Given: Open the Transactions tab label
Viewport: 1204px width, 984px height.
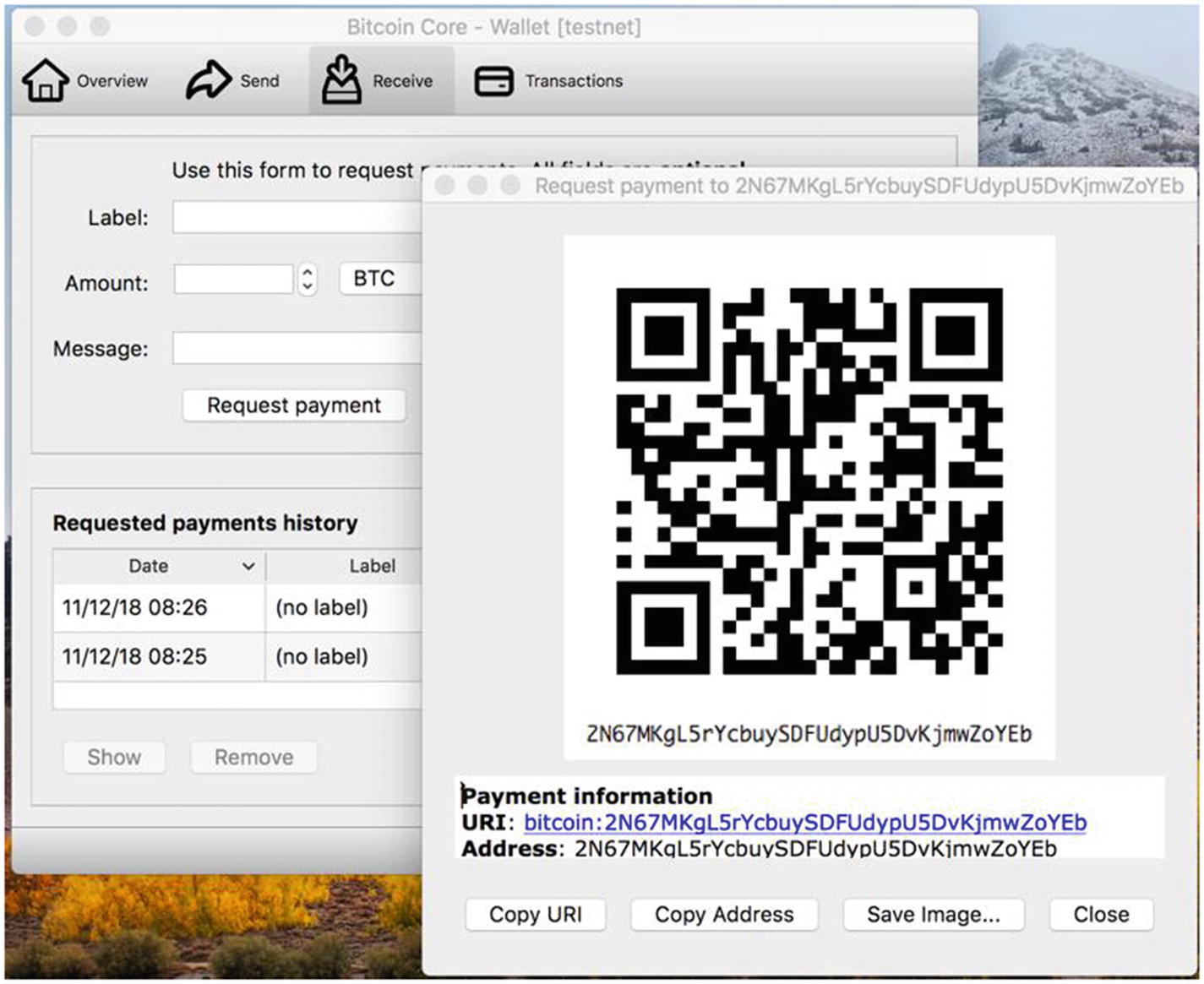Looking at the screenshot, I should click(574, 81).
